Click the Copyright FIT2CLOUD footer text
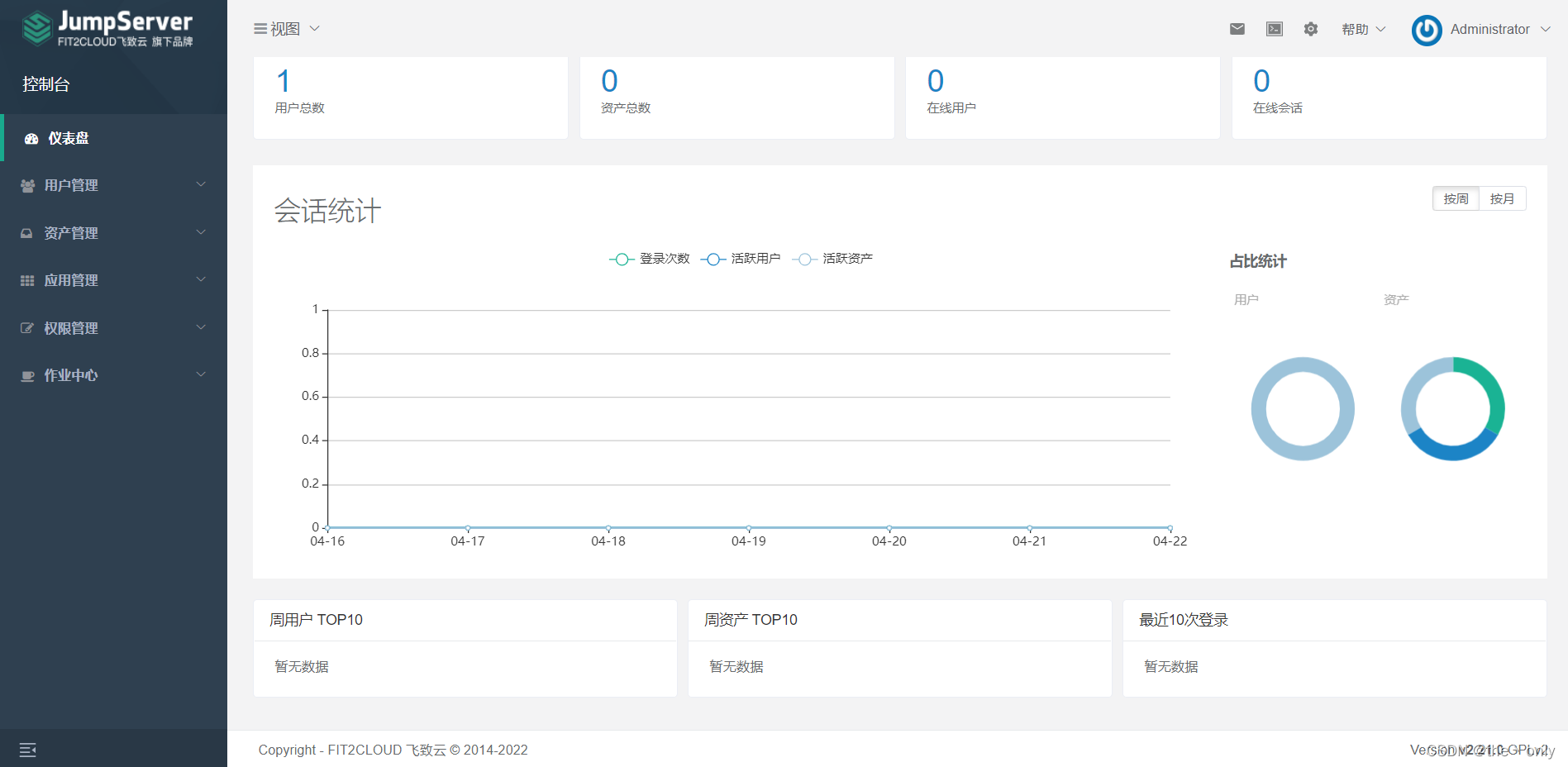 click(393, 750)
